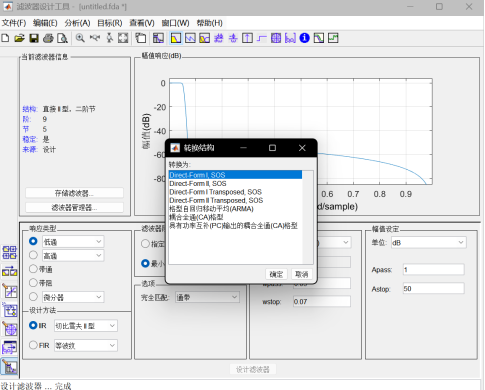This screenshot has height=390, width=485.
Task: Open the Pole/Zero Plot toolbar icon
Action: tap(276, 38)
